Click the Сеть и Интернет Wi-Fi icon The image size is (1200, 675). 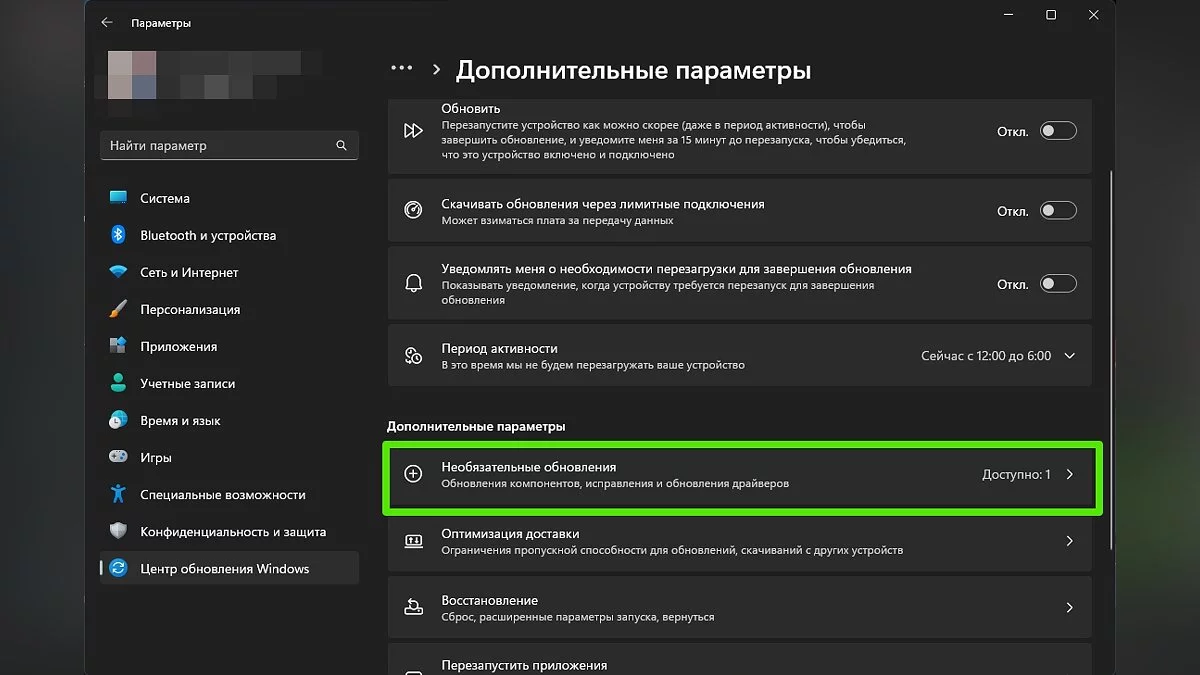[118, 272]
